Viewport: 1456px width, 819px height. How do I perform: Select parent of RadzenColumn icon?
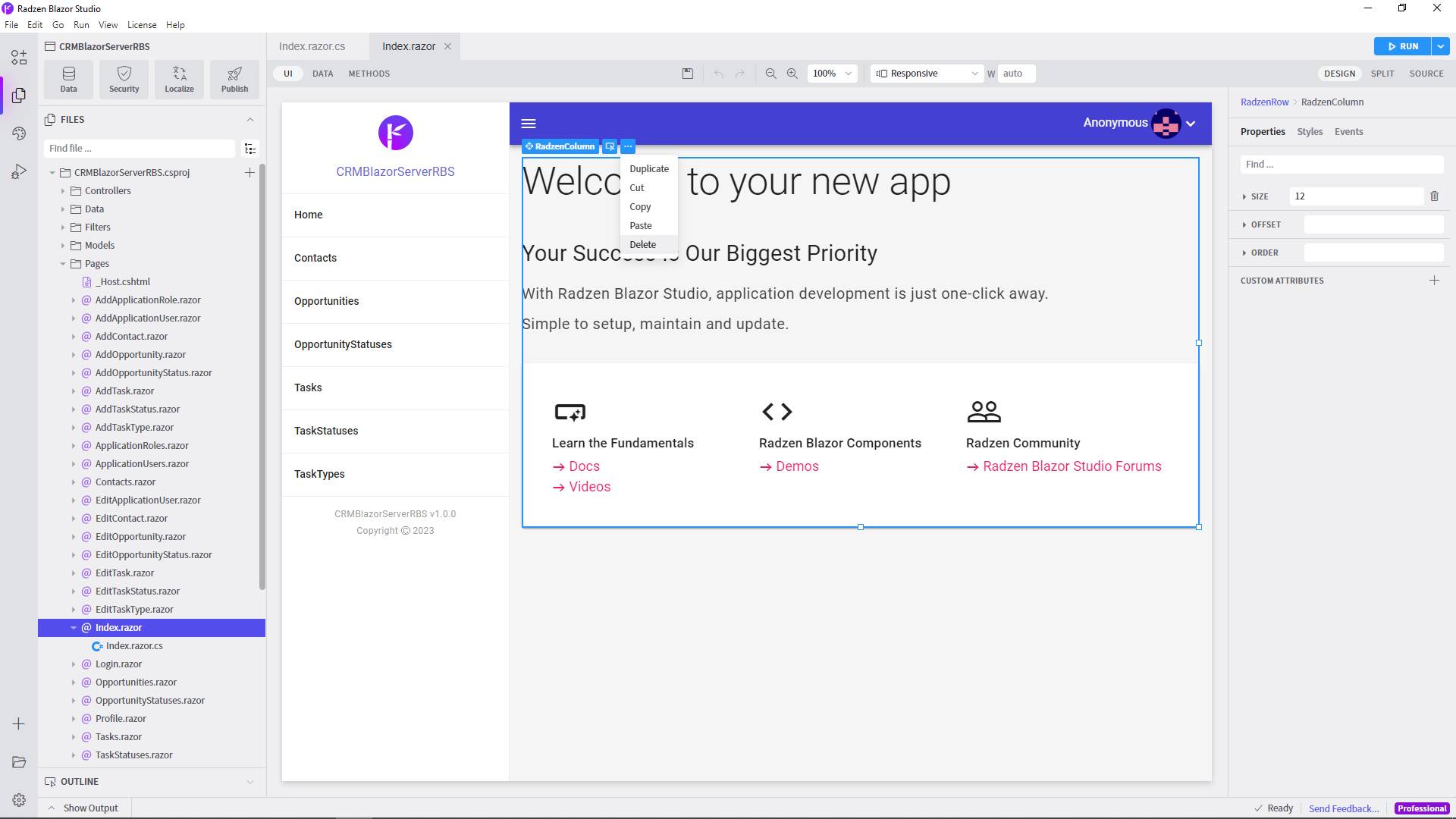point(610,146)
